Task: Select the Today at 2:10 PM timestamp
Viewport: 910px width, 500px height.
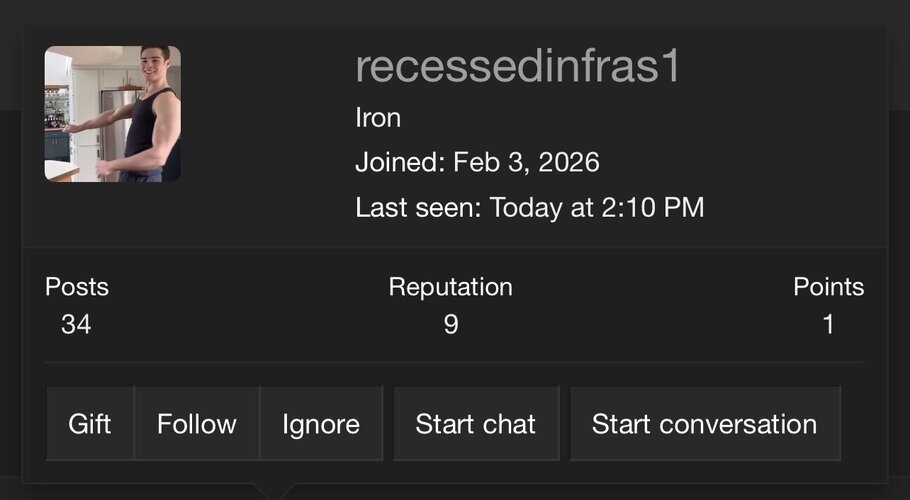Action: point(597,207)
